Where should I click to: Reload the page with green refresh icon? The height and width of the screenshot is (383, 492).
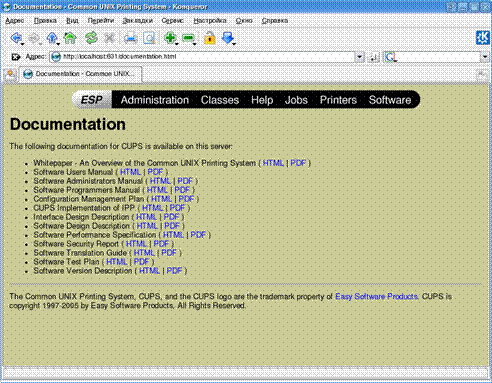click(91, 38)
